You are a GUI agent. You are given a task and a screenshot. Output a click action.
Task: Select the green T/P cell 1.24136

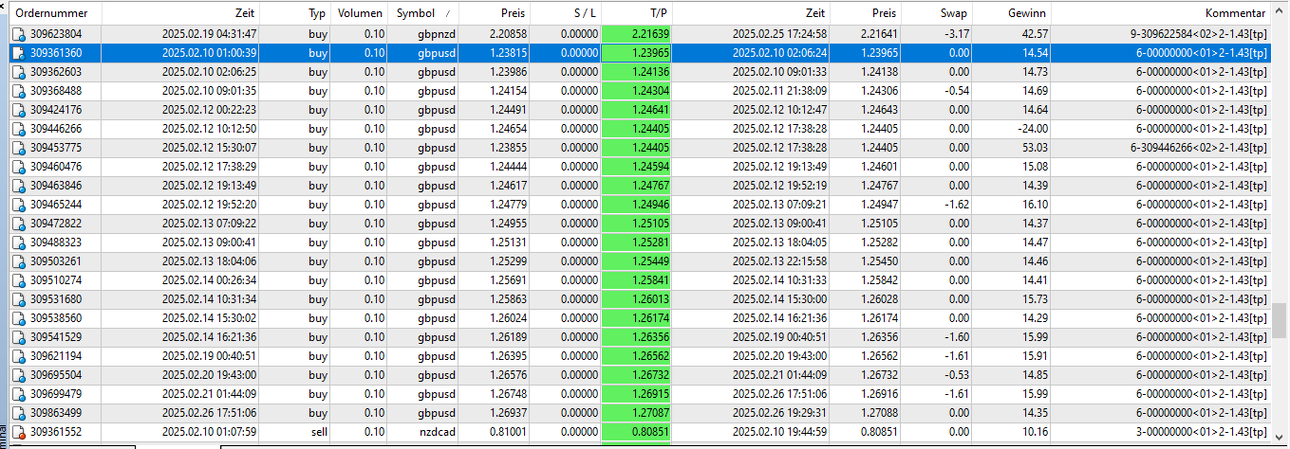pos(636,72)
